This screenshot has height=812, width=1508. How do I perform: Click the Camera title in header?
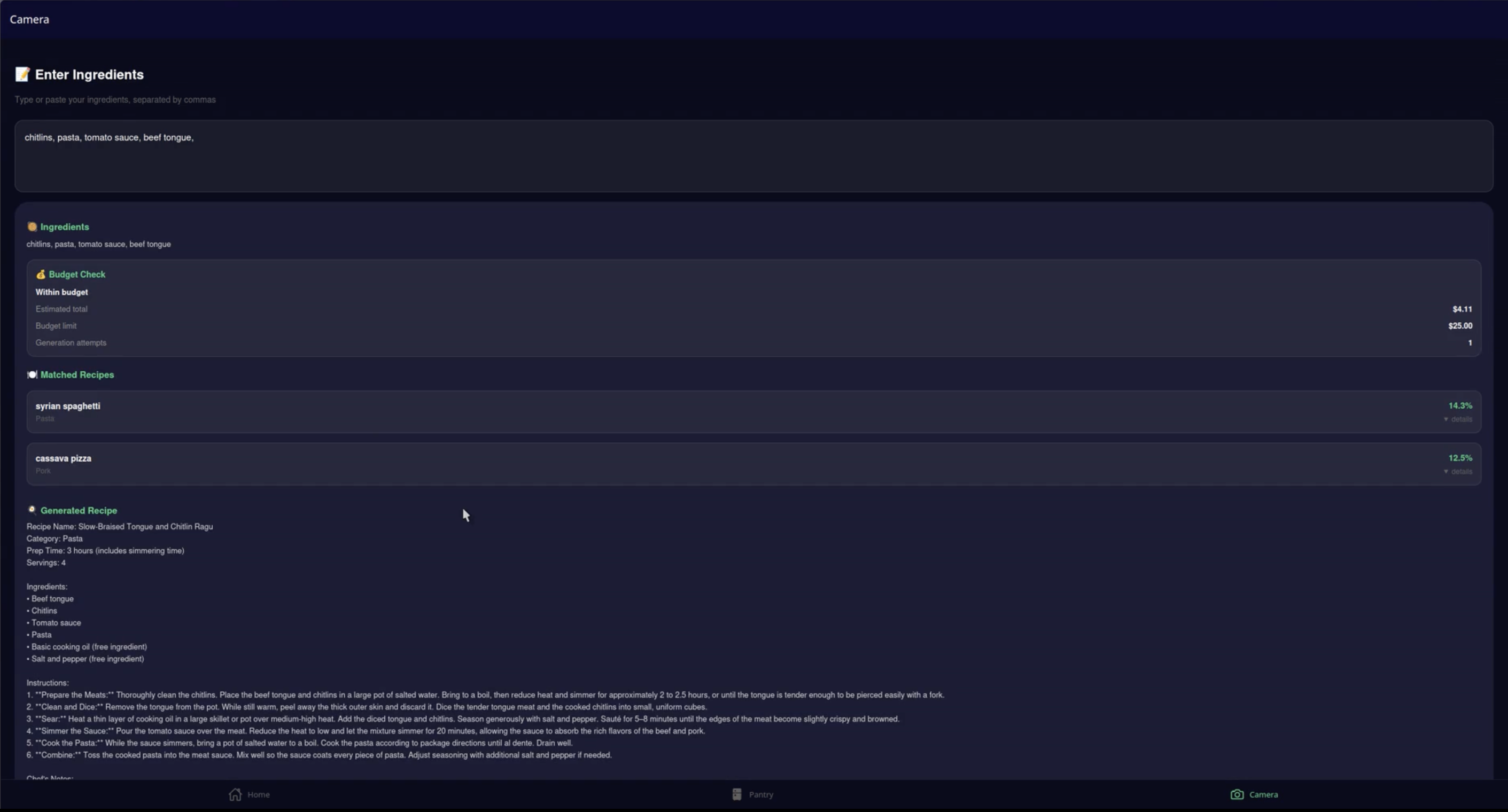[29, 19]
